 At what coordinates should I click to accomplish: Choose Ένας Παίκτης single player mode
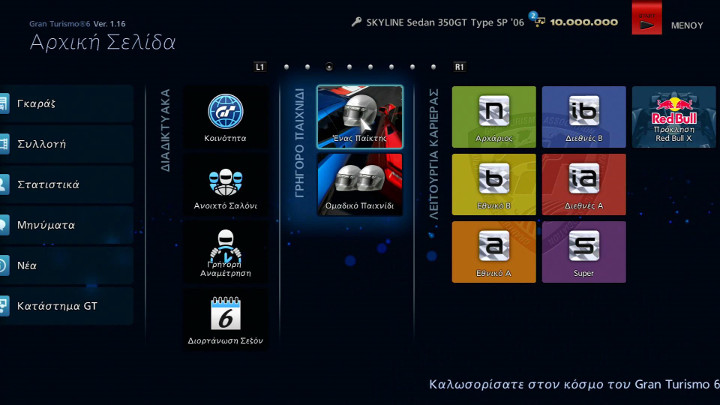point(360,117)
